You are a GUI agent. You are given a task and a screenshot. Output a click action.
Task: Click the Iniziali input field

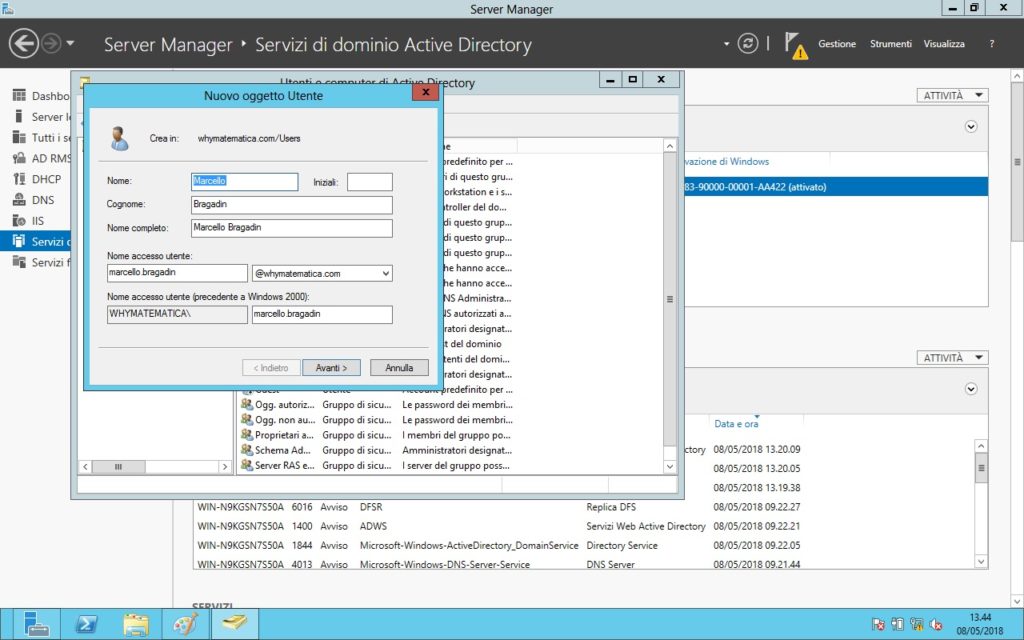pyautogui.click(x=370, y=182)
